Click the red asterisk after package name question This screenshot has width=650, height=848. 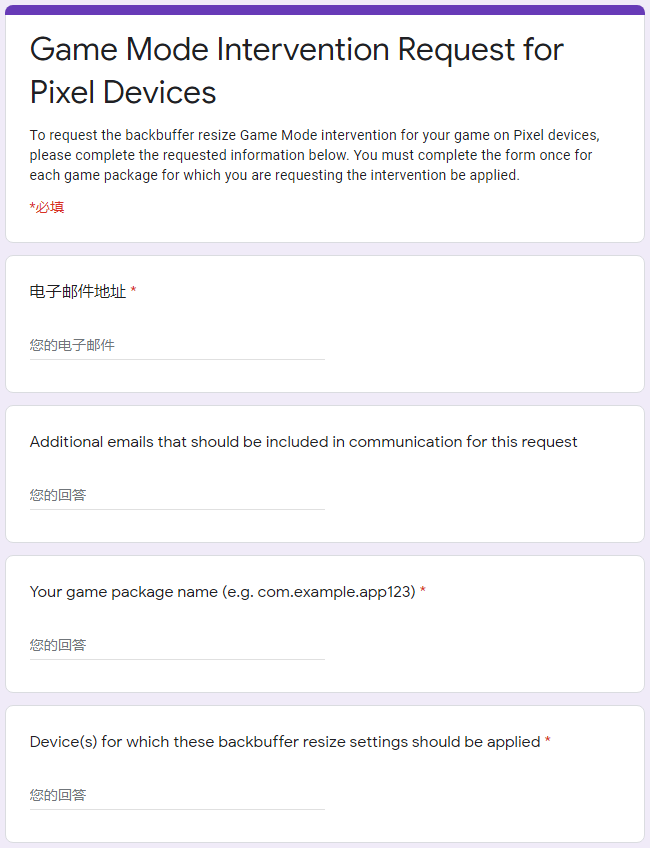pos(423,592)
